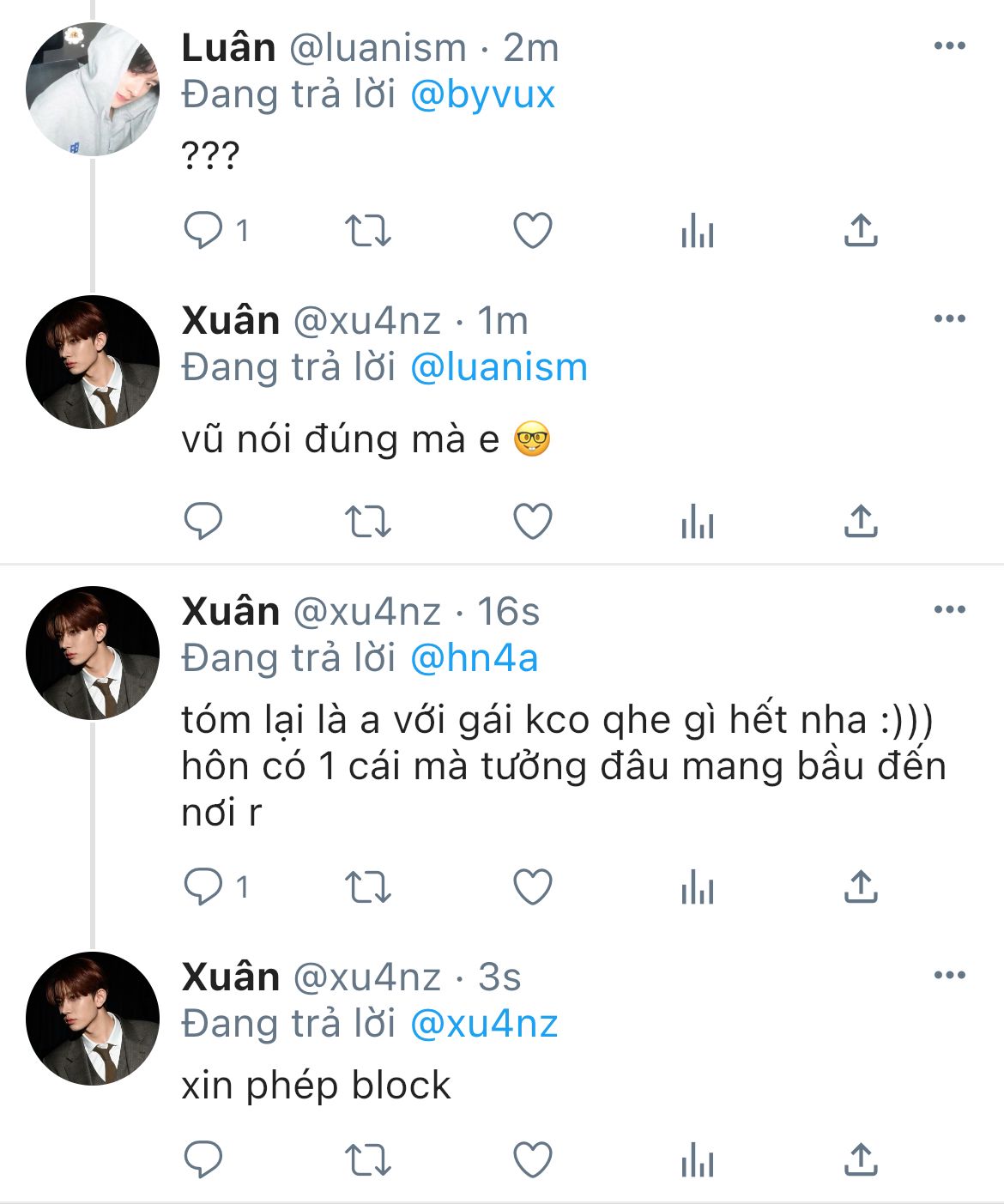Open more options on the 16s-old Xuân tweet
Screen dimensions: 1004x1204
[x=949, y=610]
